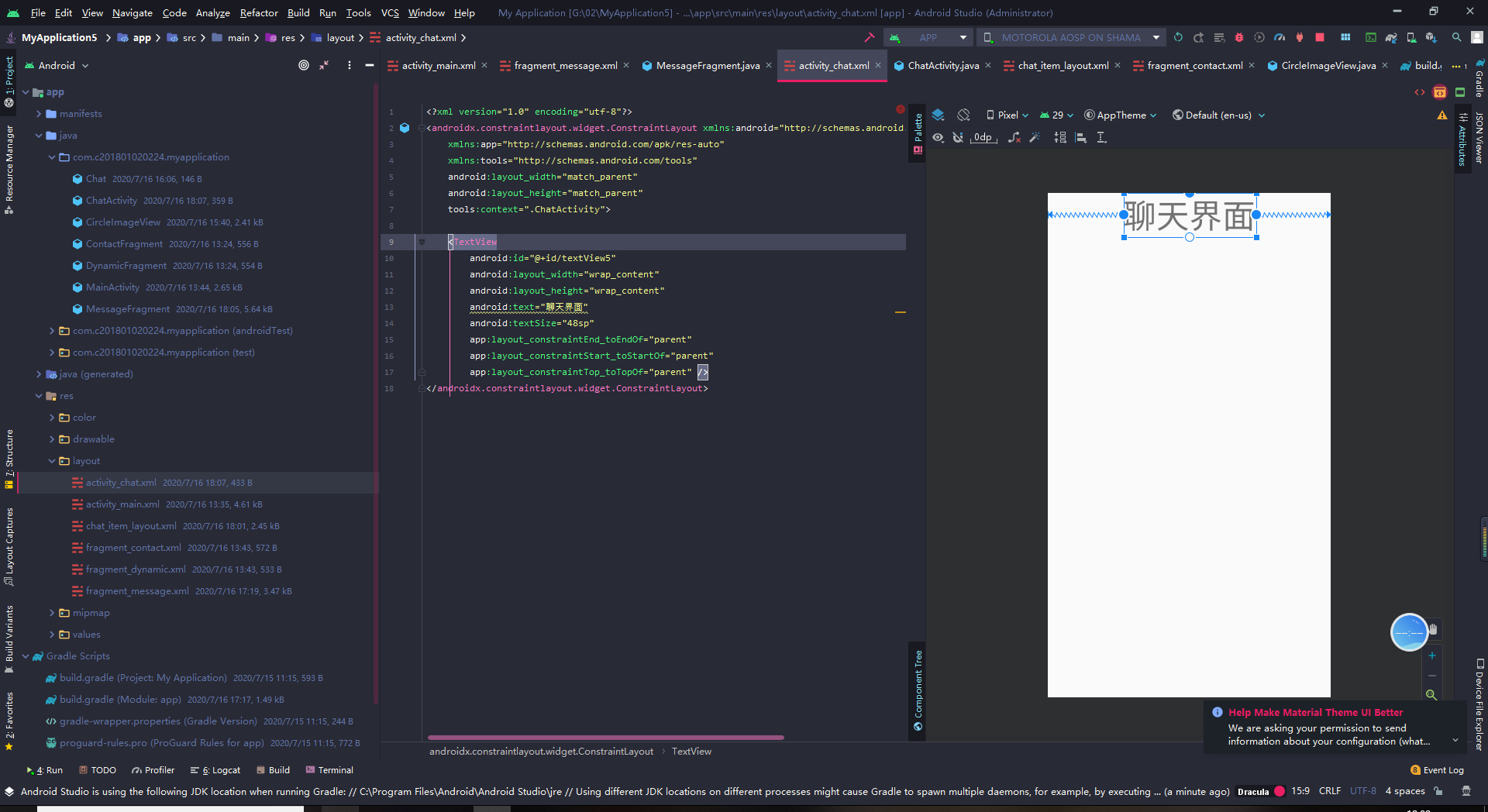
Task: Switch editor to Split view mode
Action: tap(1440, 92)
